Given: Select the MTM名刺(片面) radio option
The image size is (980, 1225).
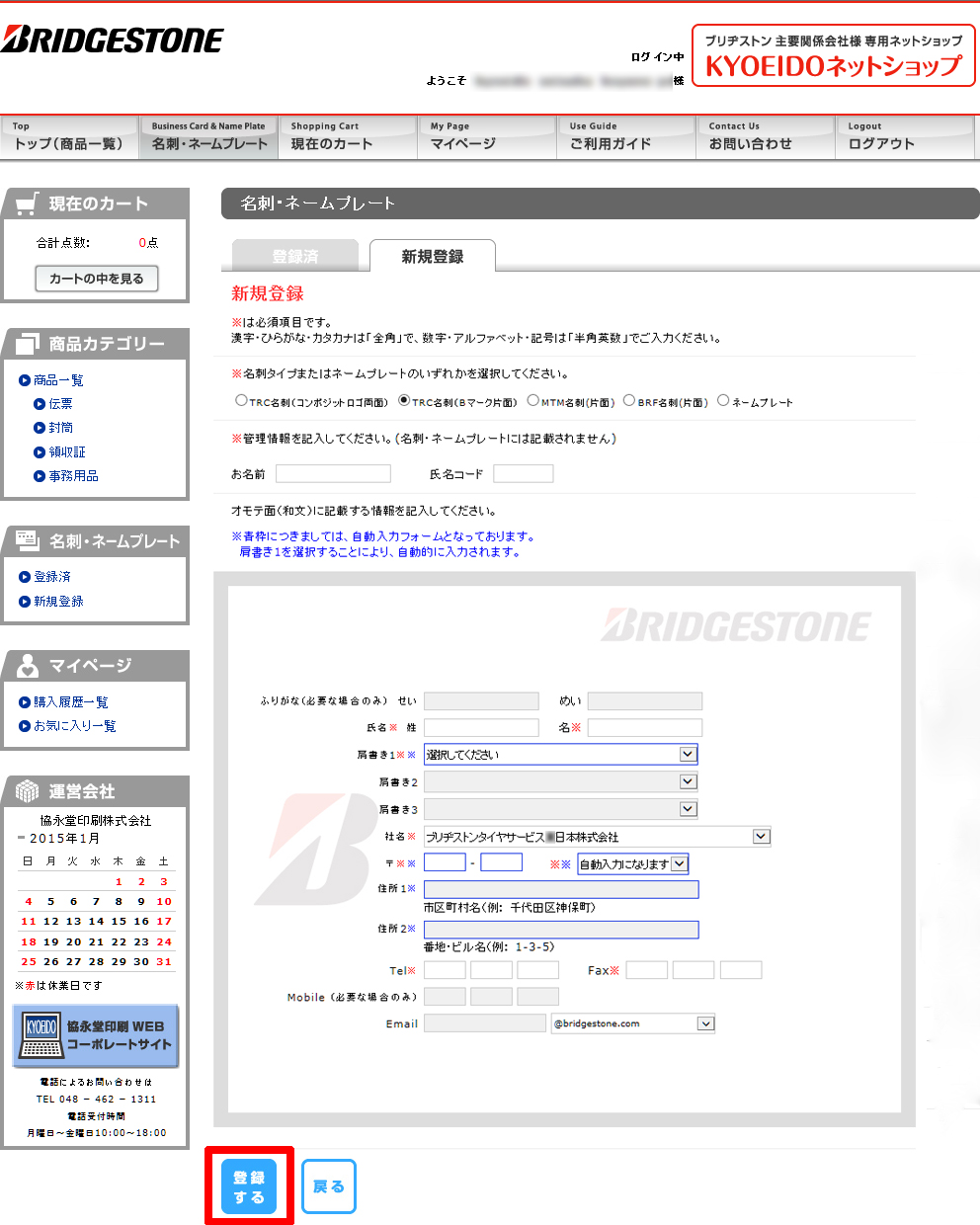Looking at the screenshot, I should click(532, 401).
